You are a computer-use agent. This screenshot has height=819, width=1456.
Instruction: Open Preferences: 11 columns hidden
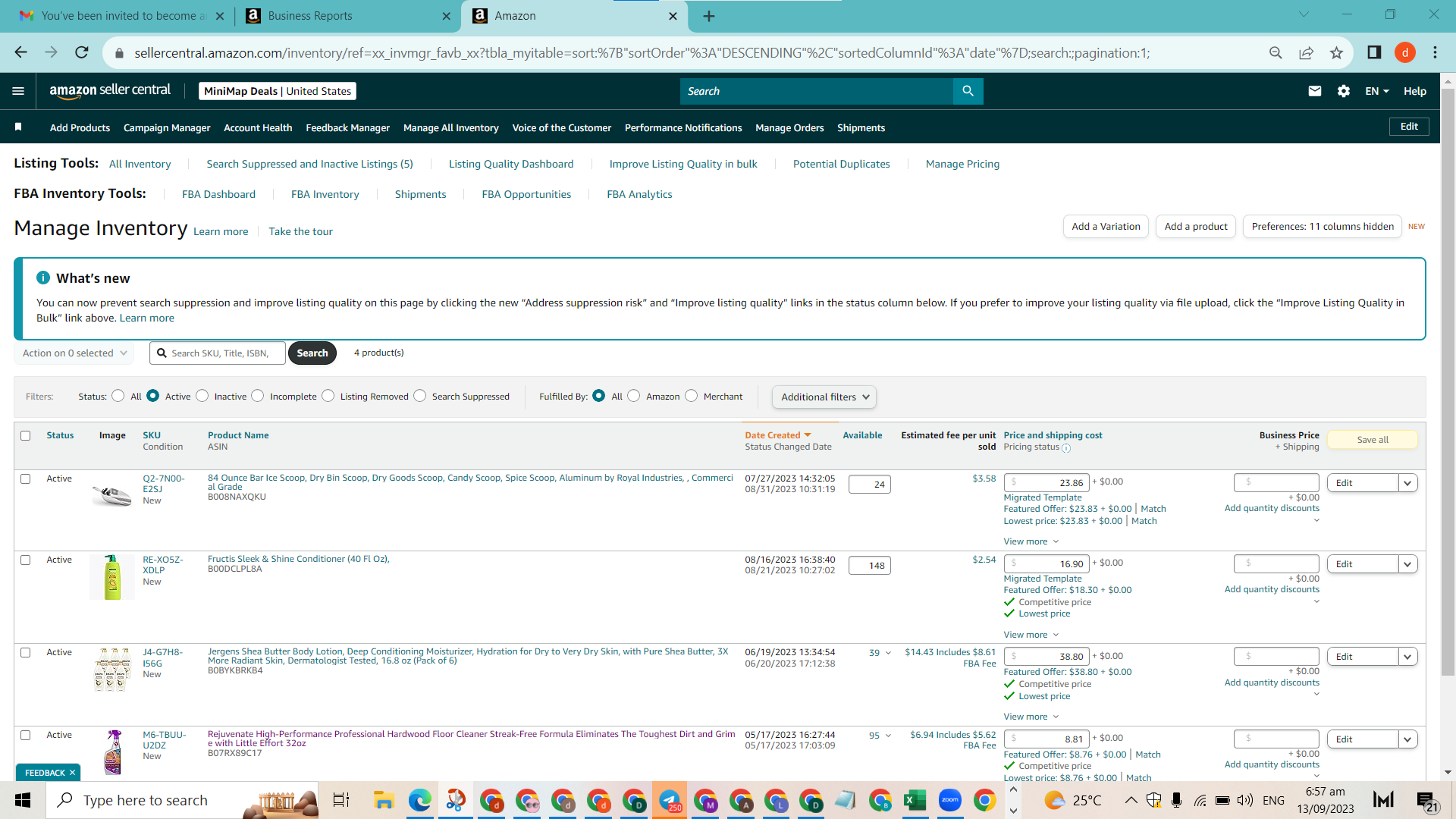pyautogui.click(x=1323, y=226)
